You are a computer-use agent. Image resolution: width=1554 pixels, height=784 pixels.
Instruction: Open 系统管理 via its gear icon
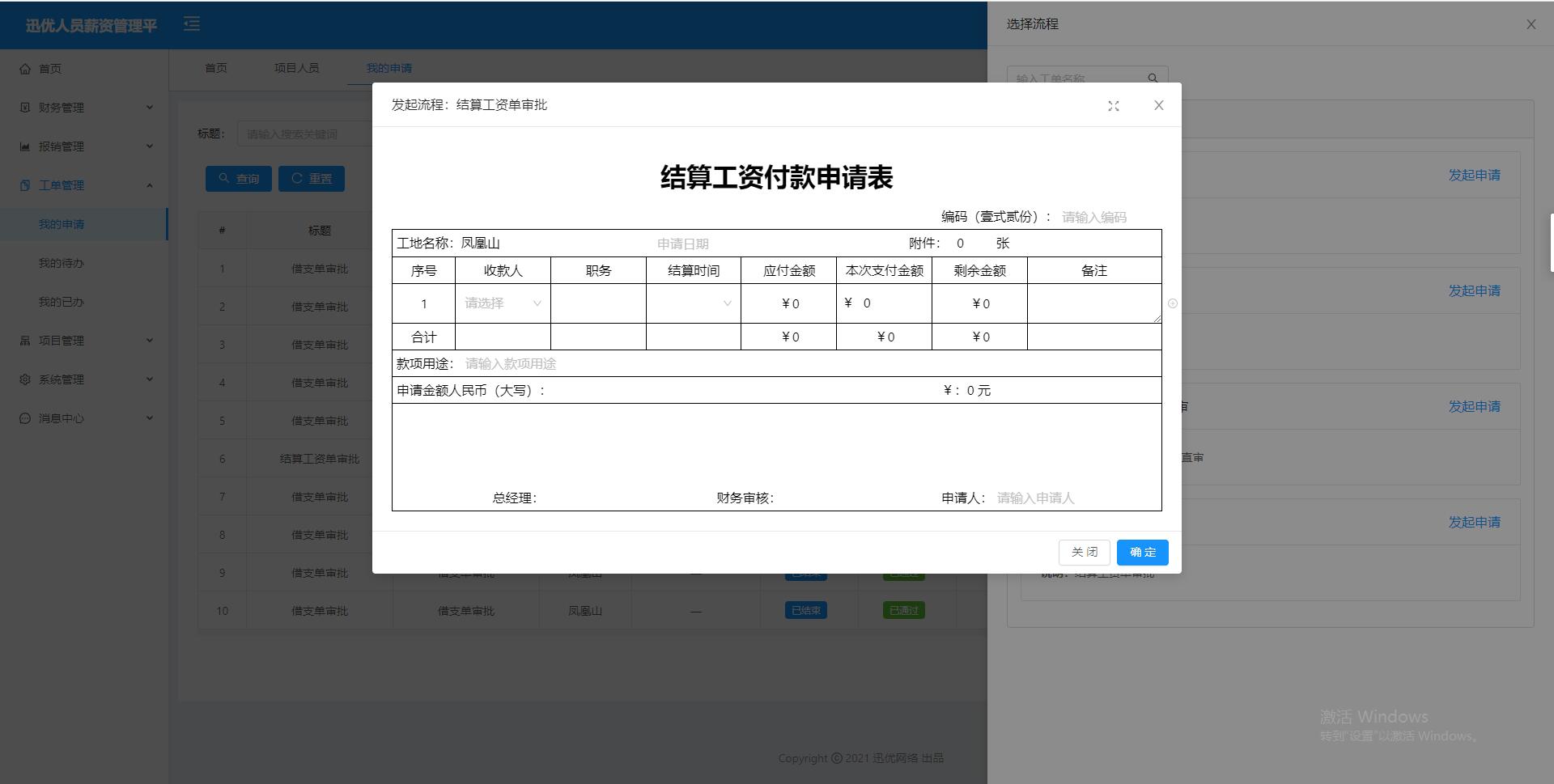24,379
